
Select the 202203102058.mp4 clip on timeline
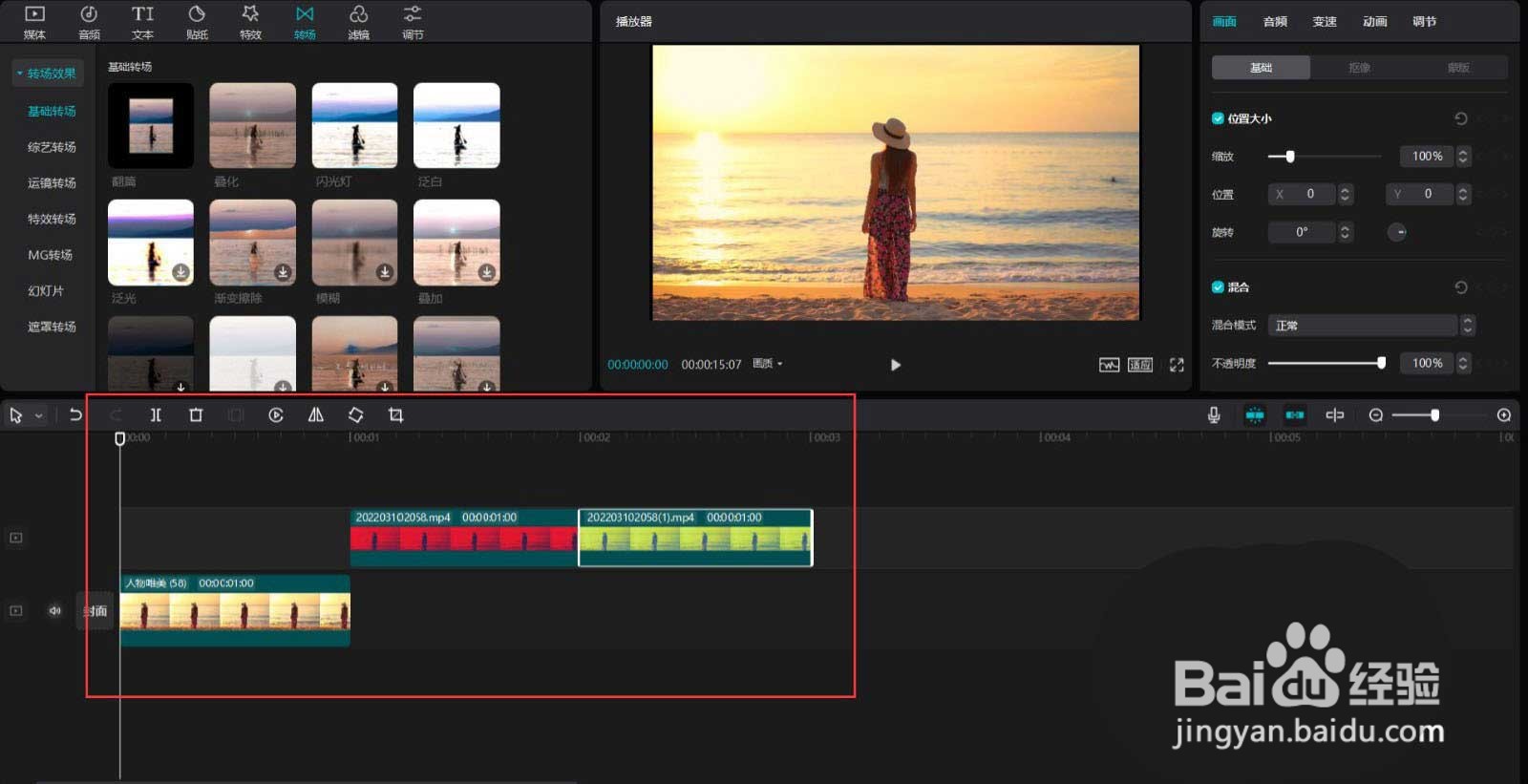pos(463,538)
